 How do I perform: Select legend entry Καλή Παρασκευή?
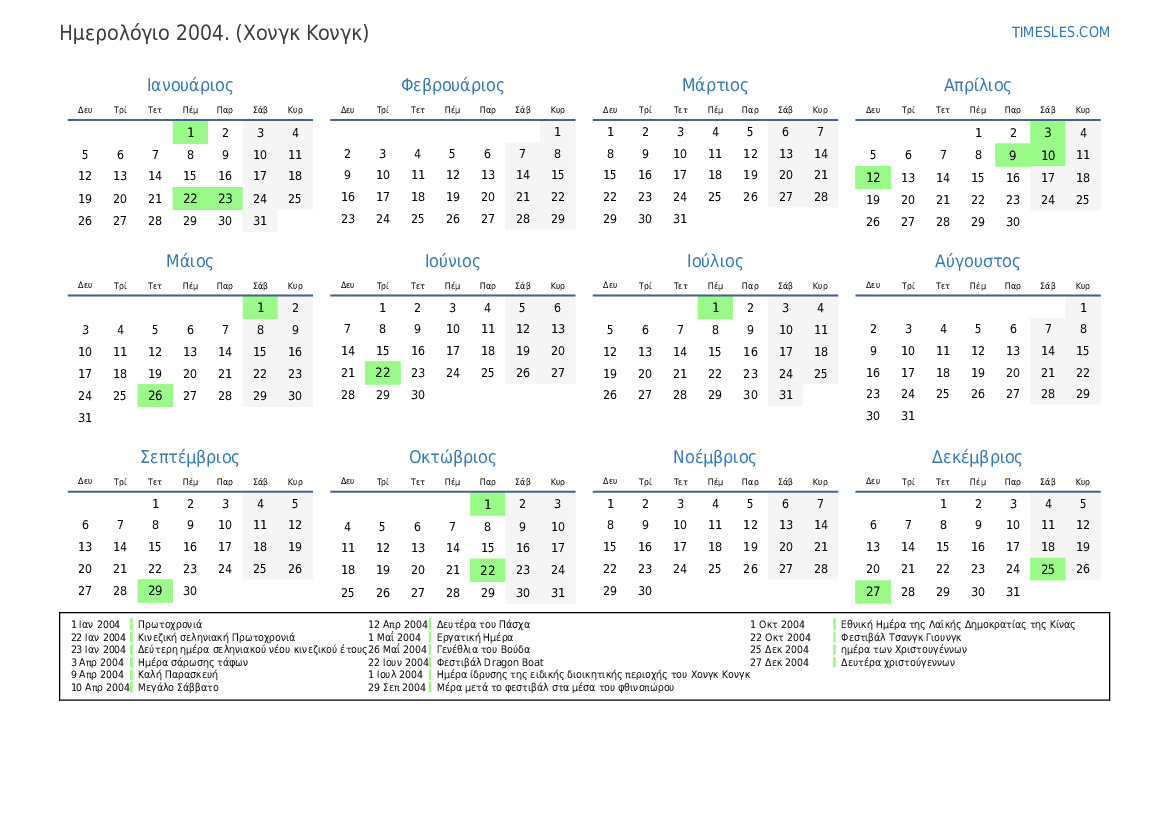[177, 674]
